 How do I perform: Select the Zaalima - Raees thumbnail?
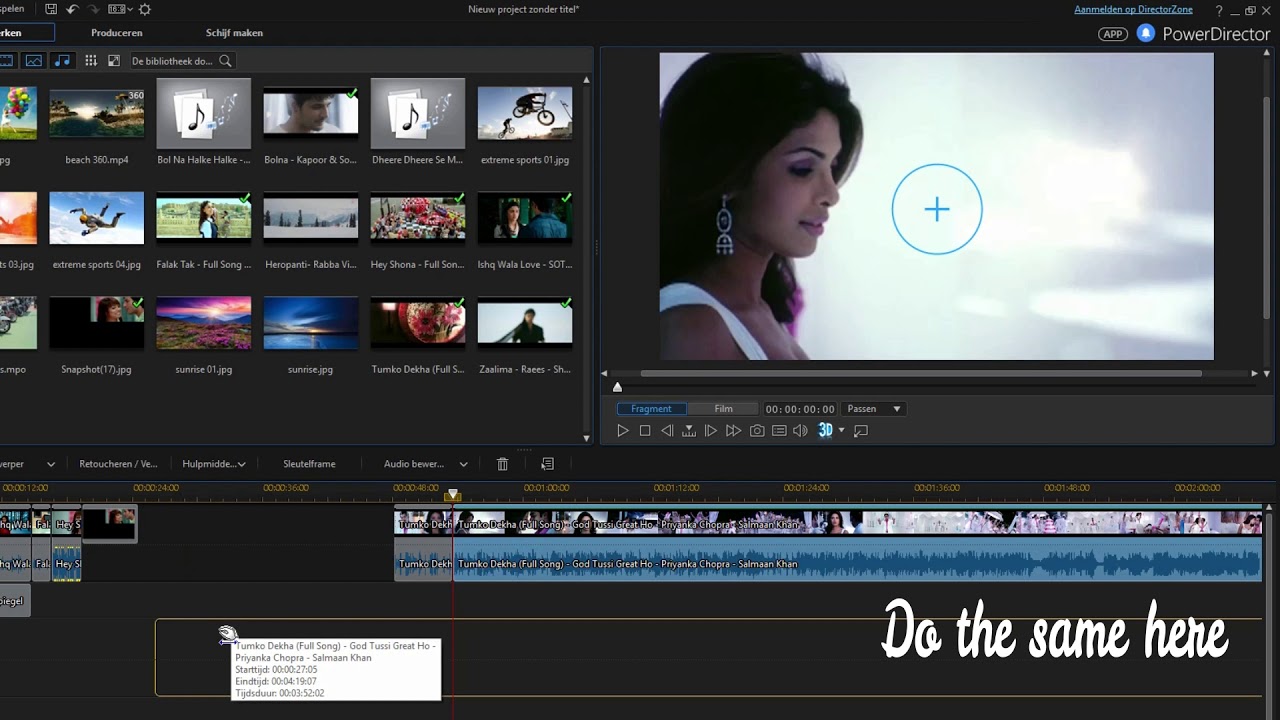(525, 323)
